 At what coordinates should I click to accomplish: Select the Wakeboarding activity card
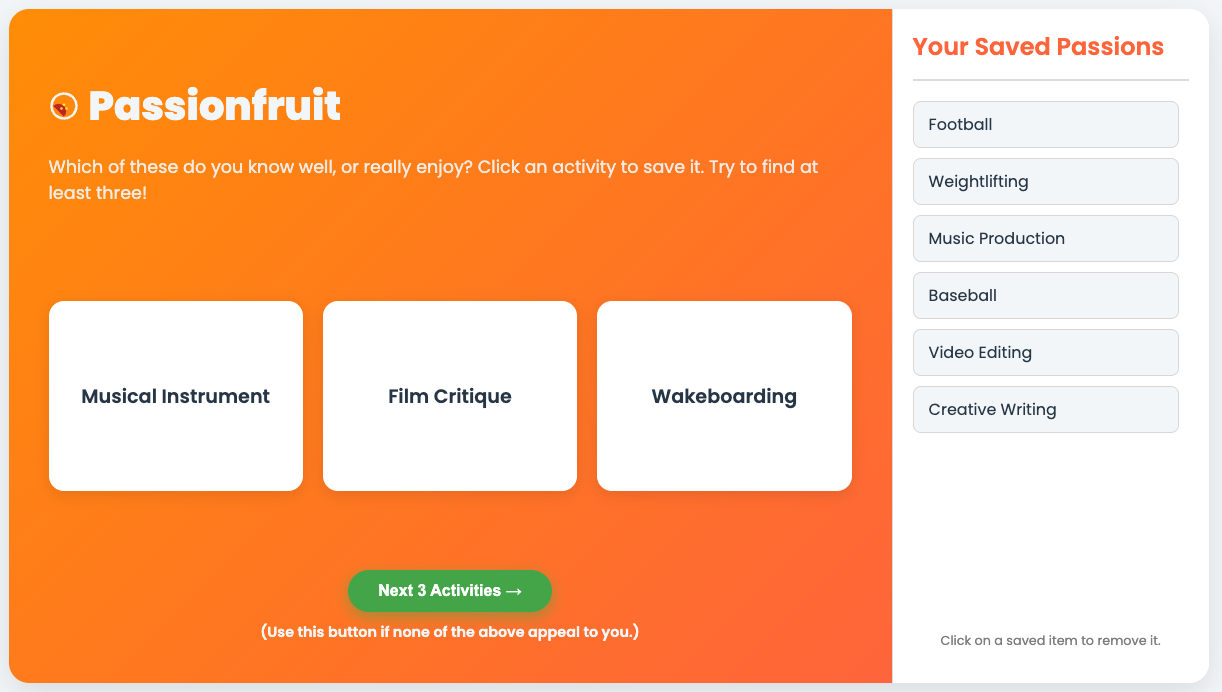coord(723,396)
